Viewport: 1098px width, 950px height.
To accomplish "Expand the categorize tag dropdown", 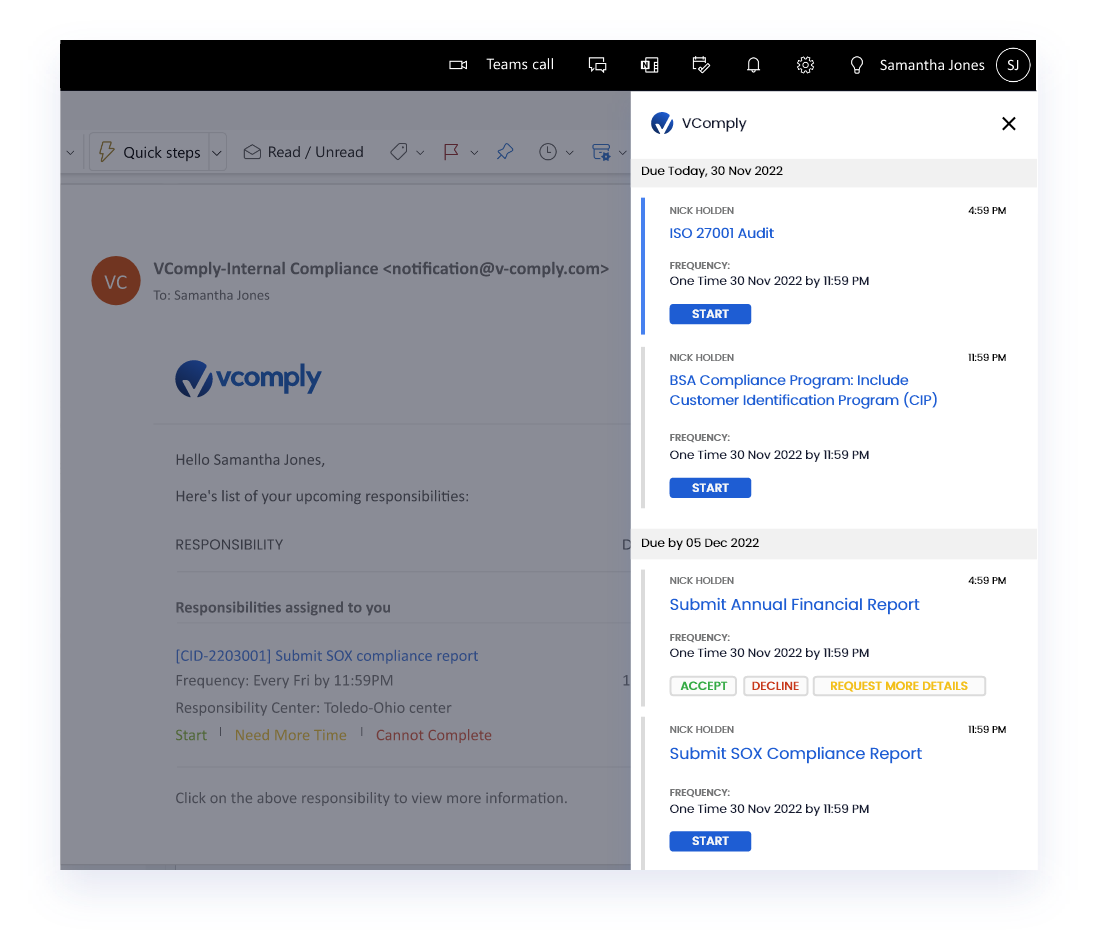I will click(x=420, y=153).
